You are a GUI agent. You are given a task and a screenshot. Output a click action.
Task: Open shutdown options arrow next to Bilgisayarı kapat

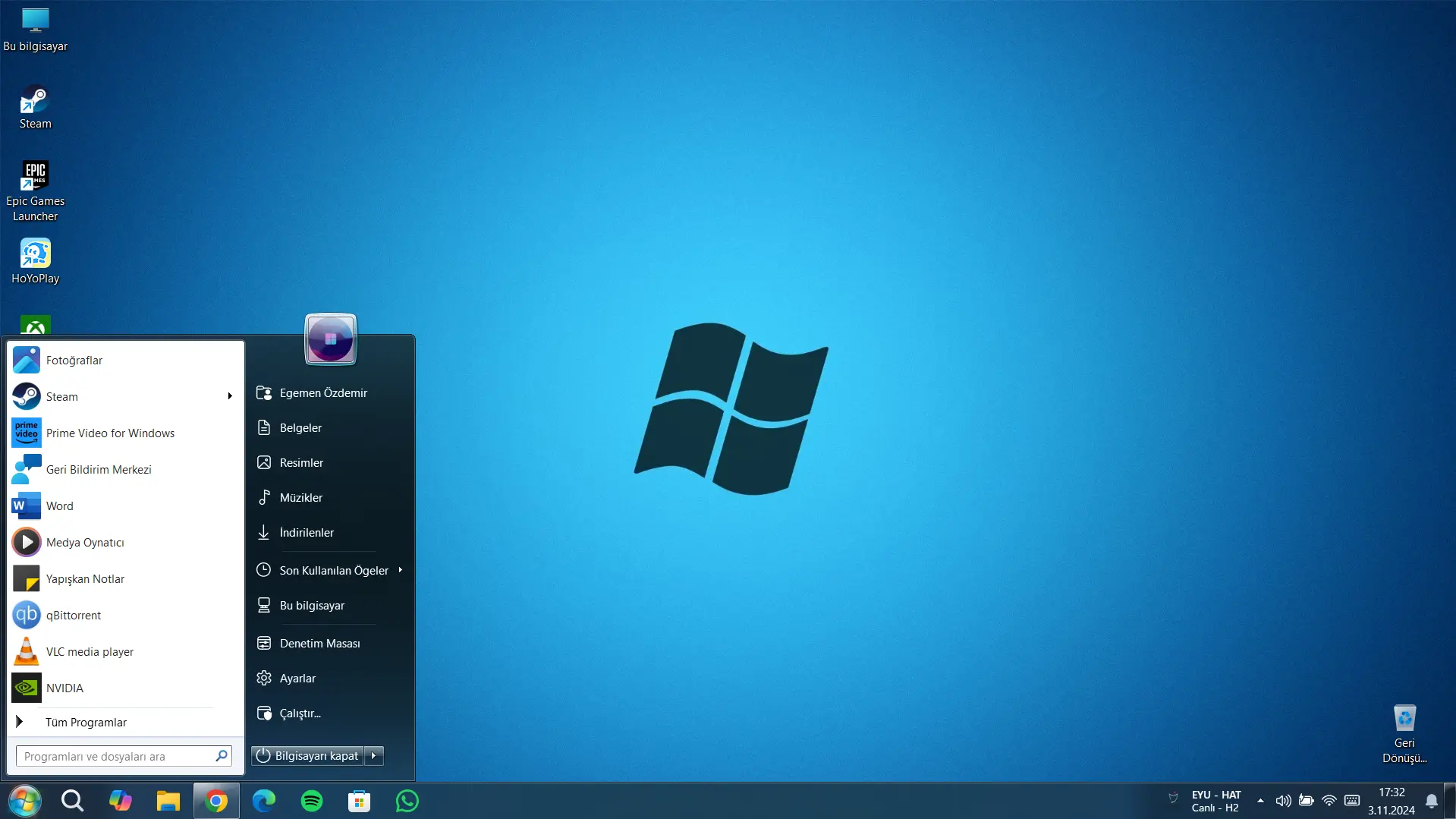click(x=374, y=756)
